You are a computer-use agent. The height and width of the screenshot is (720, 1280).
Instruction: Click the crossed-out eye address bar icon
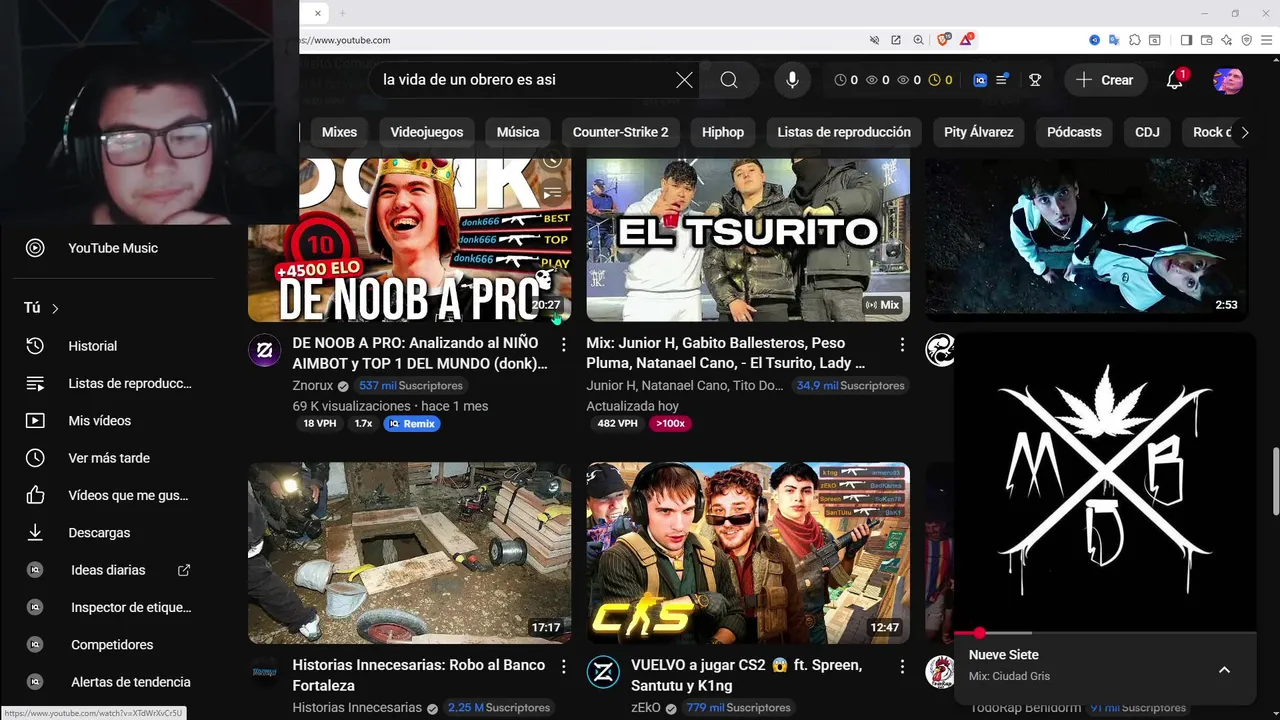(x=874, y=40)
